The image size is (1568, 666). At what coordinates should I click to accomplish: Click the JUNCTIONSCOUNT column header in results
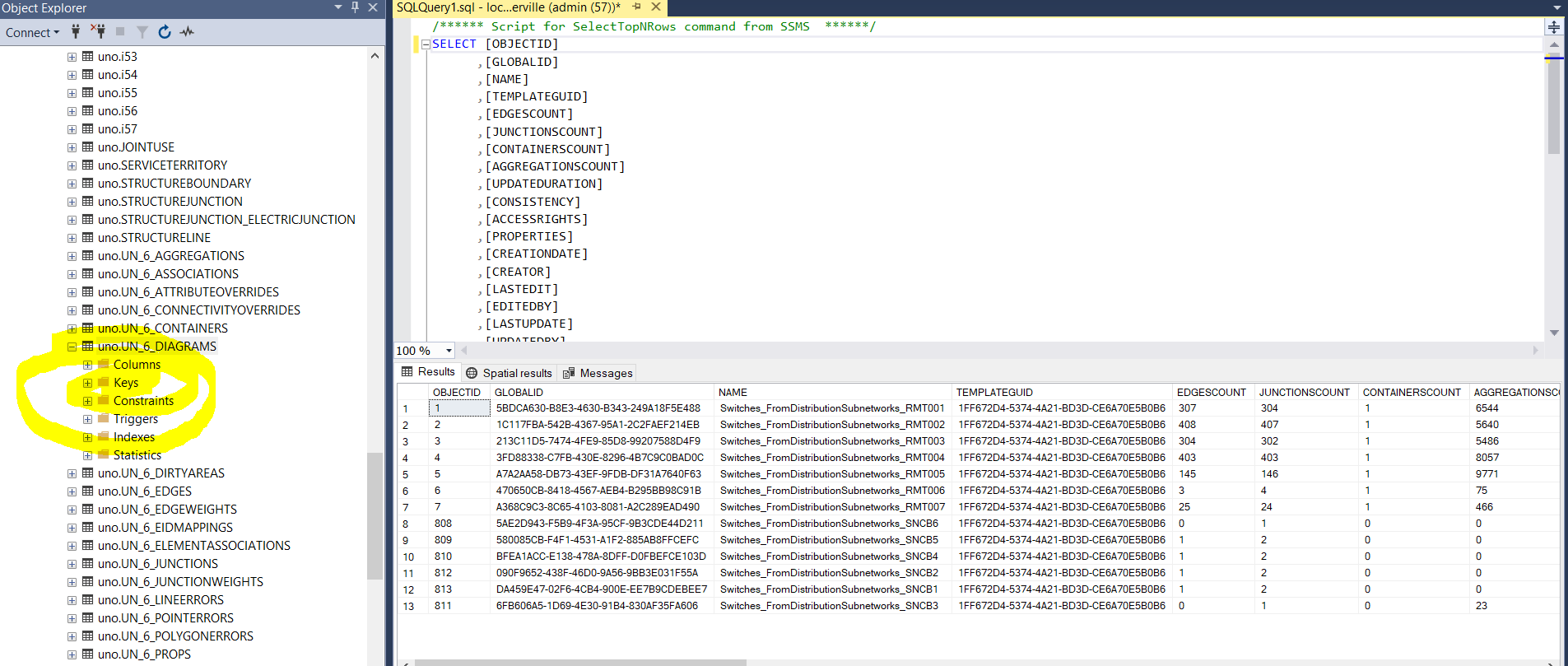click(1306, 393)
